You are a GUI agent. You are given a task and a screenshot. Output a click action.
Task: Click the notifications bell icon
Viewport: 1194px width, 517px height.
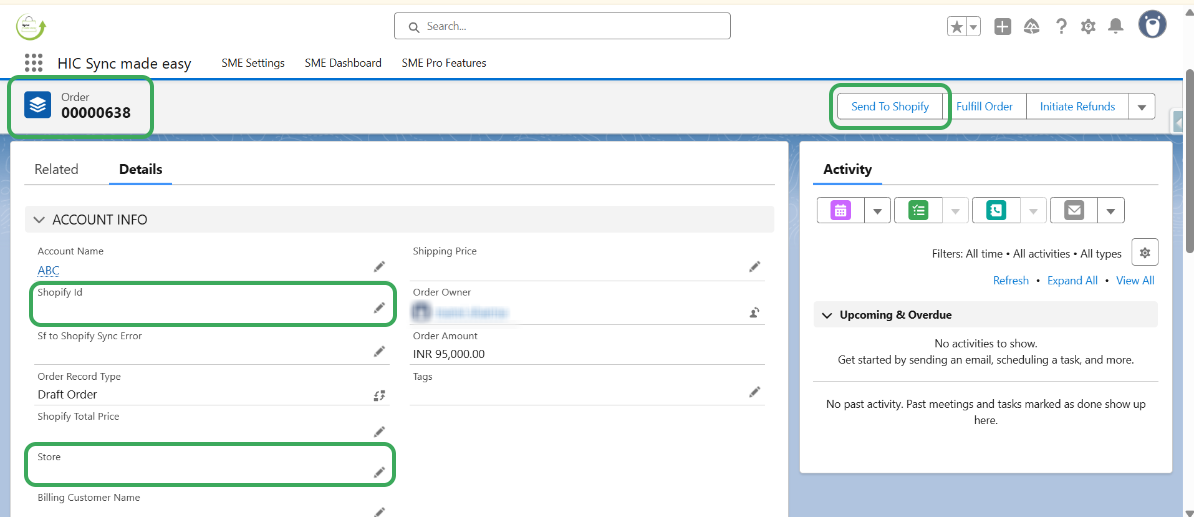1116,26
